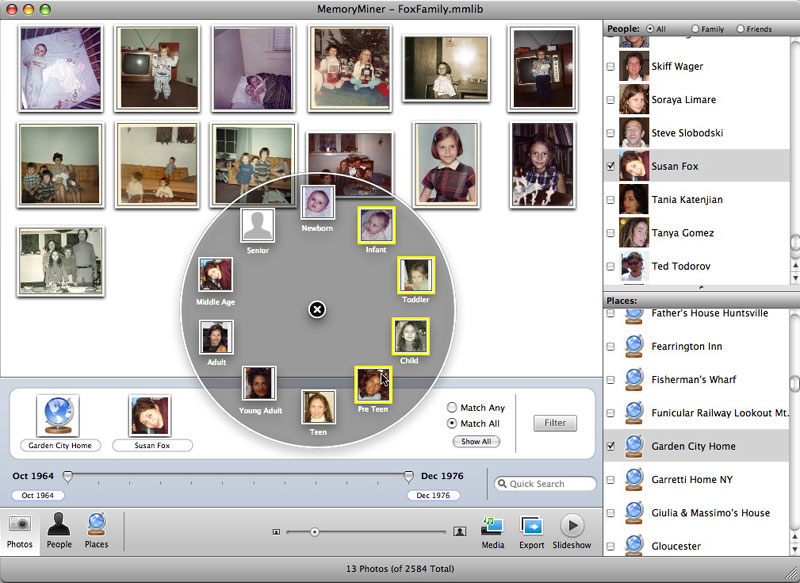Viewport: 800px width, 583px height.
Task: Uncheck the Garden City Home place checkbox
Action: (x=611, y=446)
